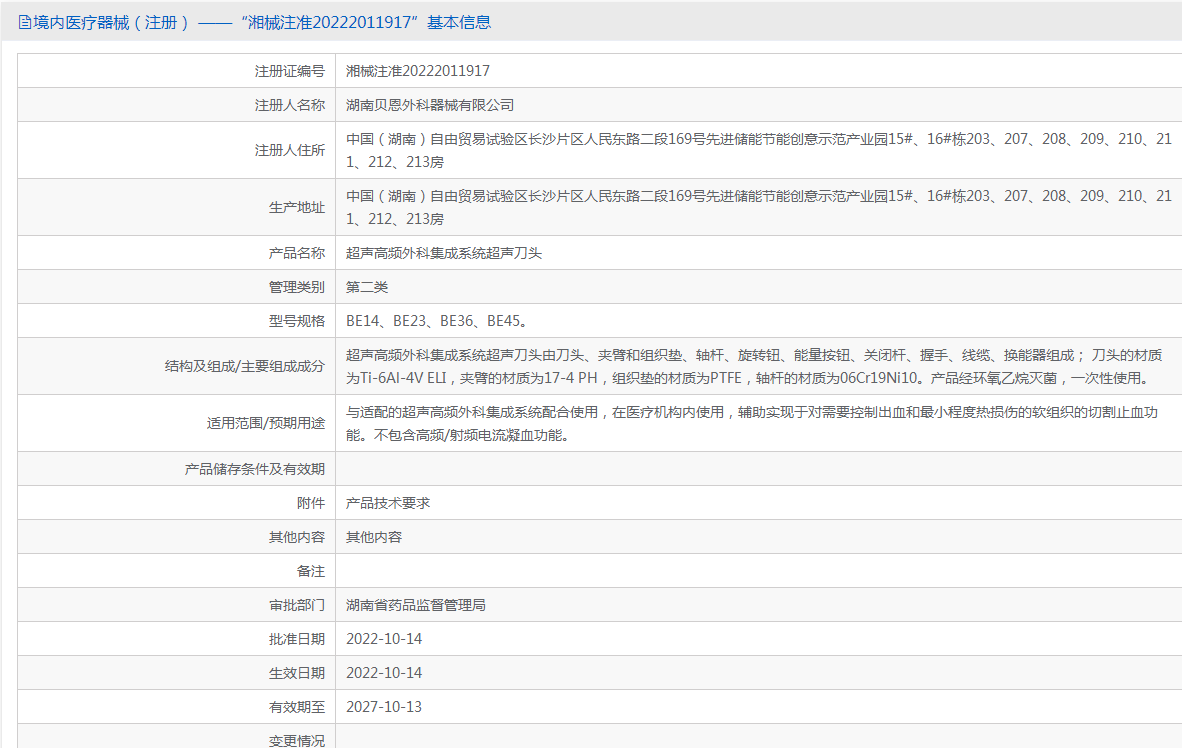Click the '适用范围/预期用途' row label
The width and height of the screenshot is (1182, 748).
click(x=266, y=423)
